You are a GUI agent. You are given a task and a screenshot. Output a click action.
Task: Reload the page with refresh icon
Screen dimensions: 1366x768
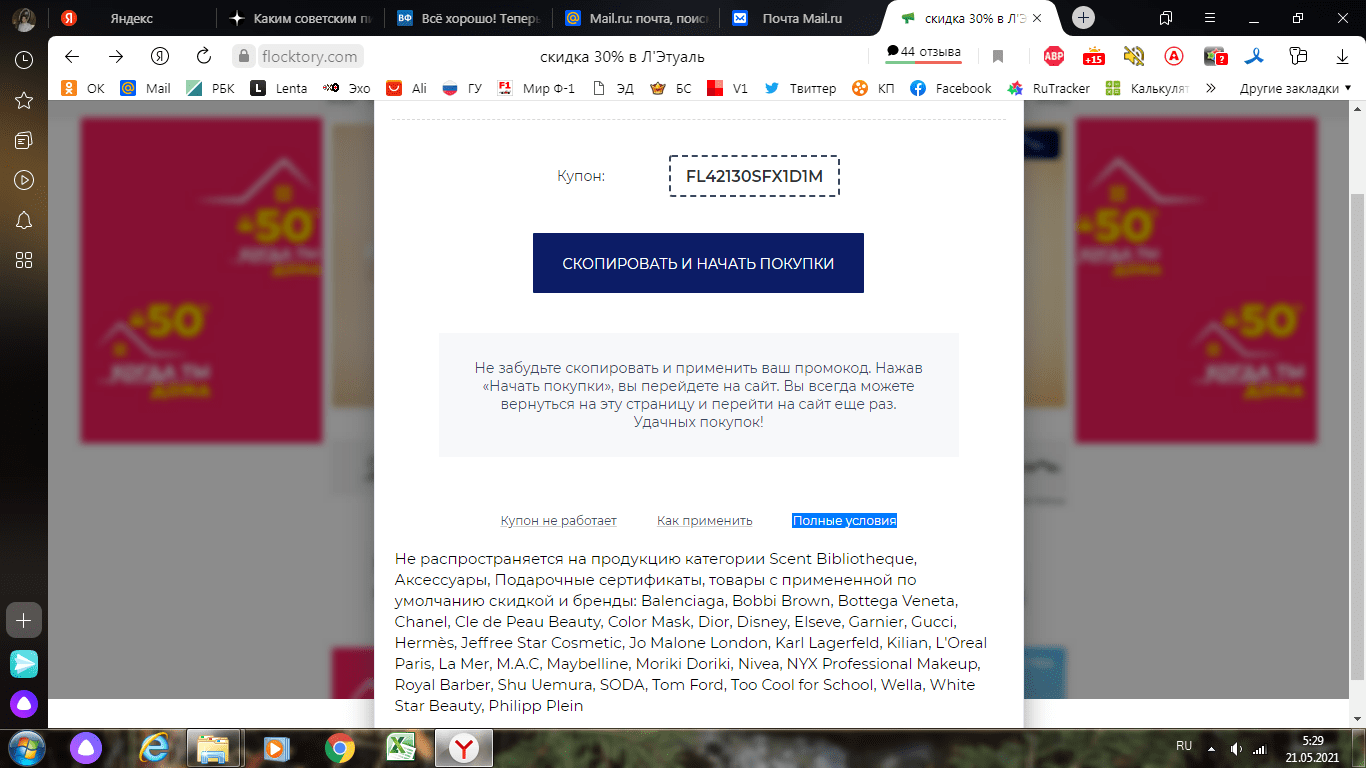[x=204, y=56]
